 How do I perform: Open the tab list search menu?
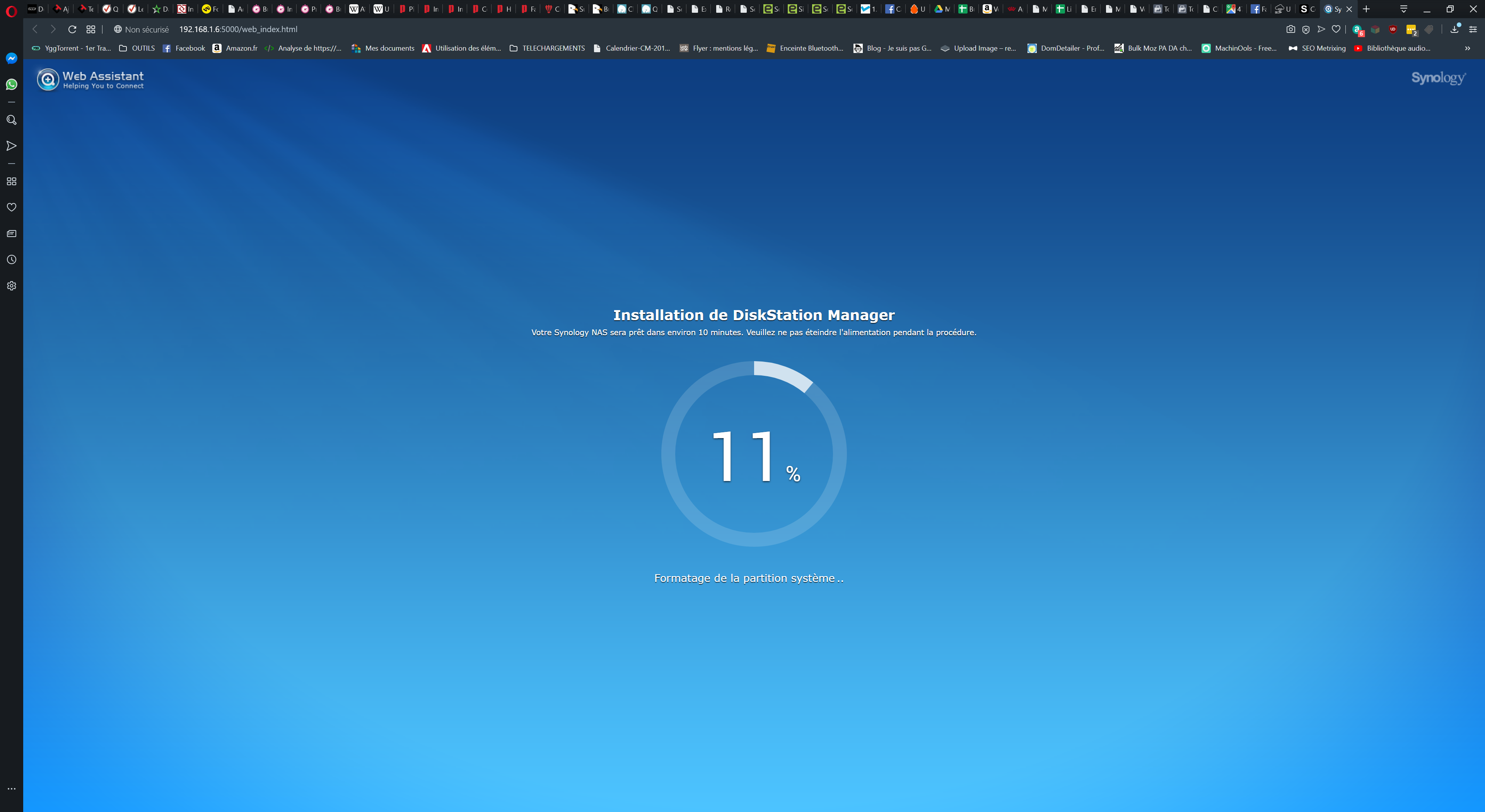pyautogui.click(x=1404, y=9)
